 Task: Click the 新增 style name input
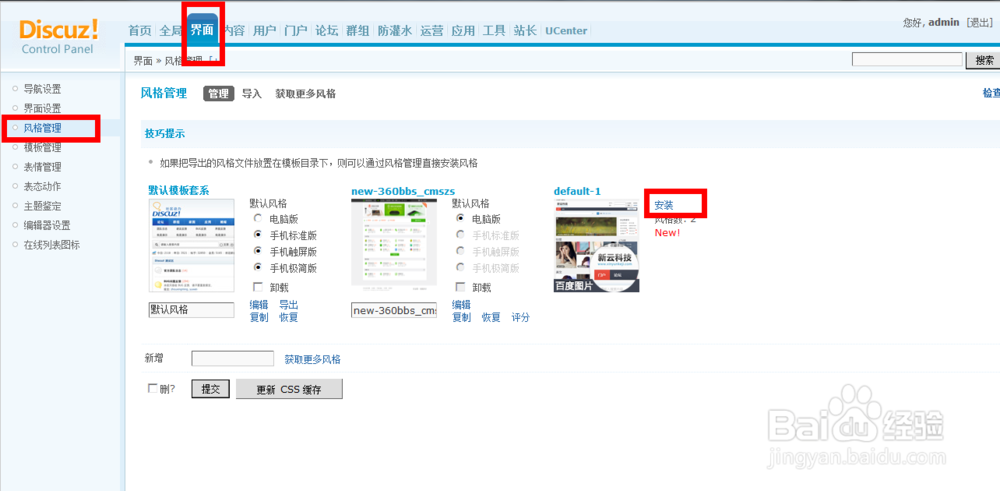click(233, 358)
